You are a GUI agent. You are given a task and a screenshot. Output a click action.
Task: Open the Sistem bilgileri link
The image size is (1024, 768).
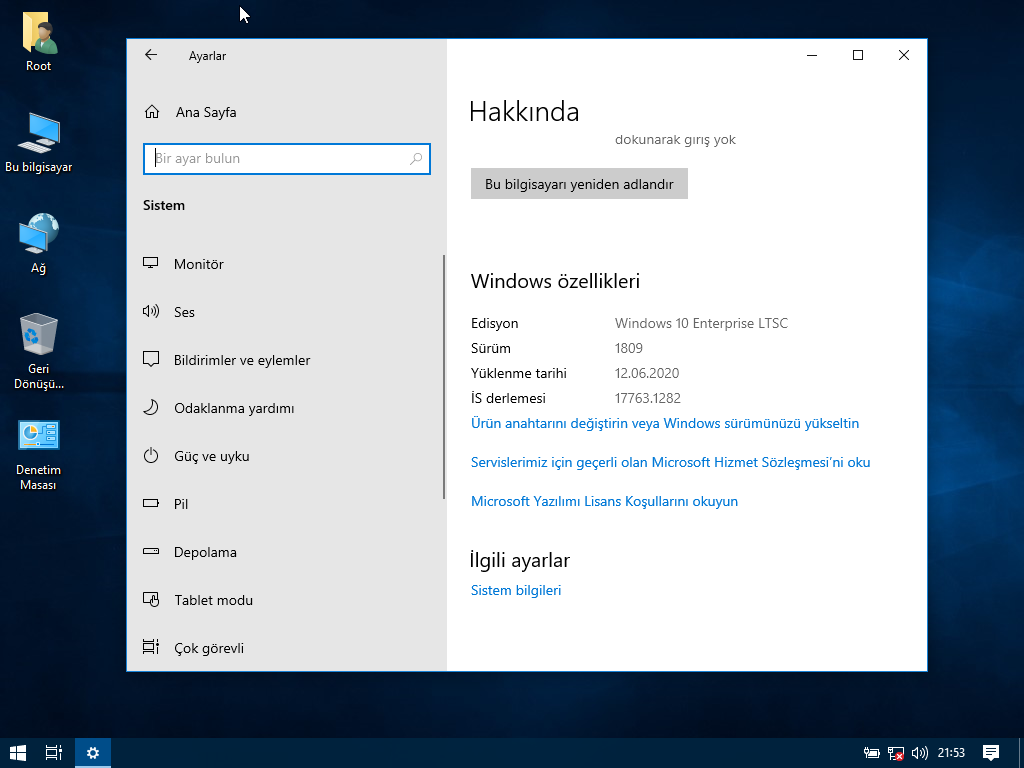pyautogui.click(x=516, y=590)
